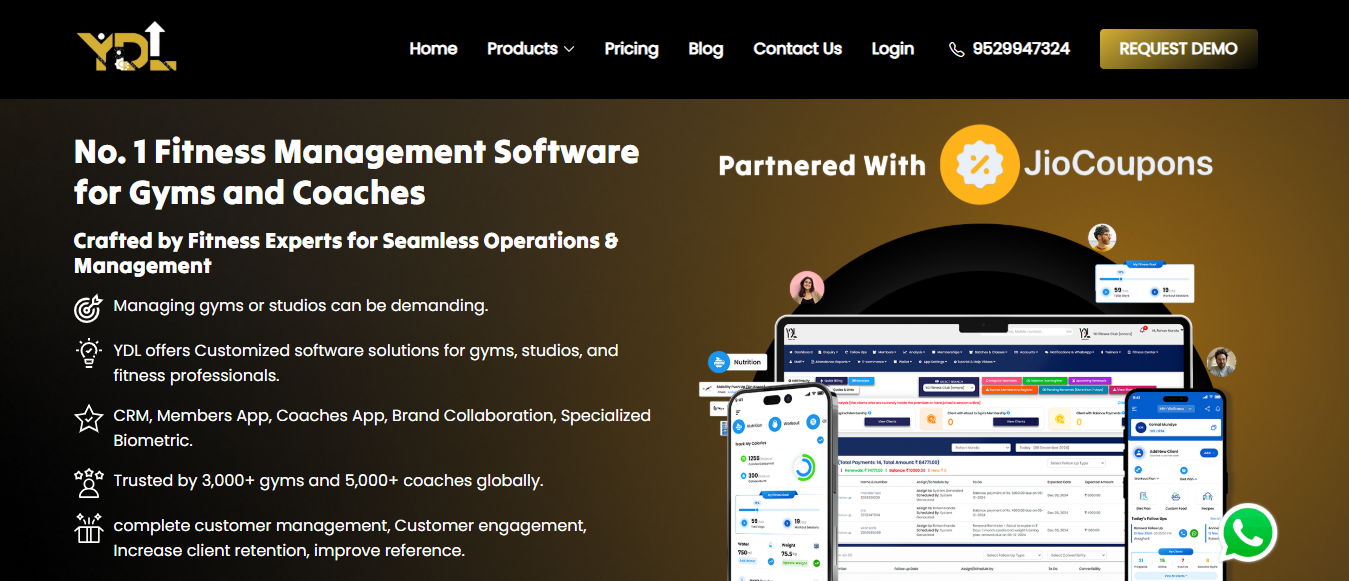This screenshot has height=581, width=1349.
Task: Click the laptop dashboard mockup image
Action: pos(984,448)
